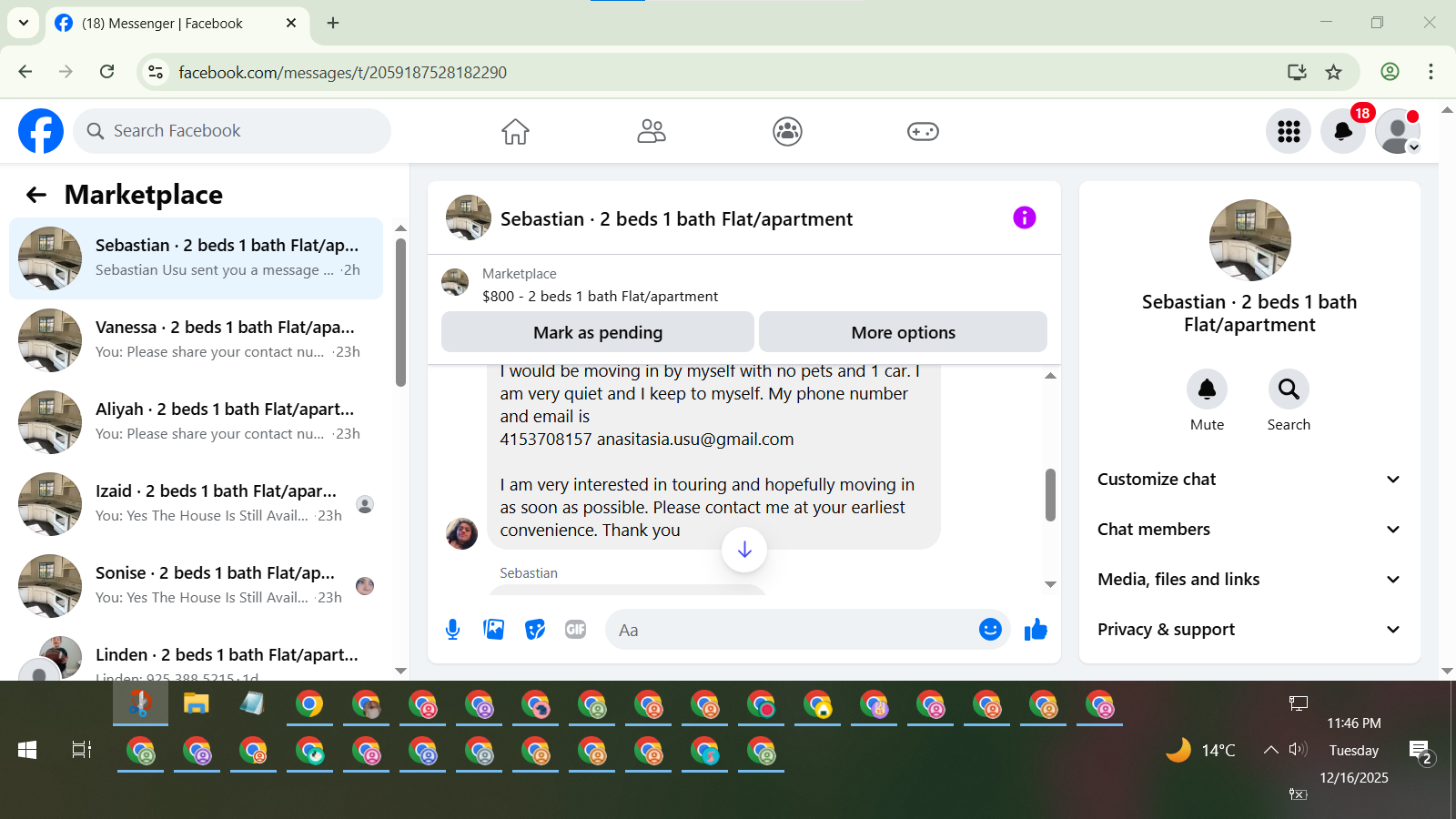Bookmark this page with the star icon

coord(1334,73)
